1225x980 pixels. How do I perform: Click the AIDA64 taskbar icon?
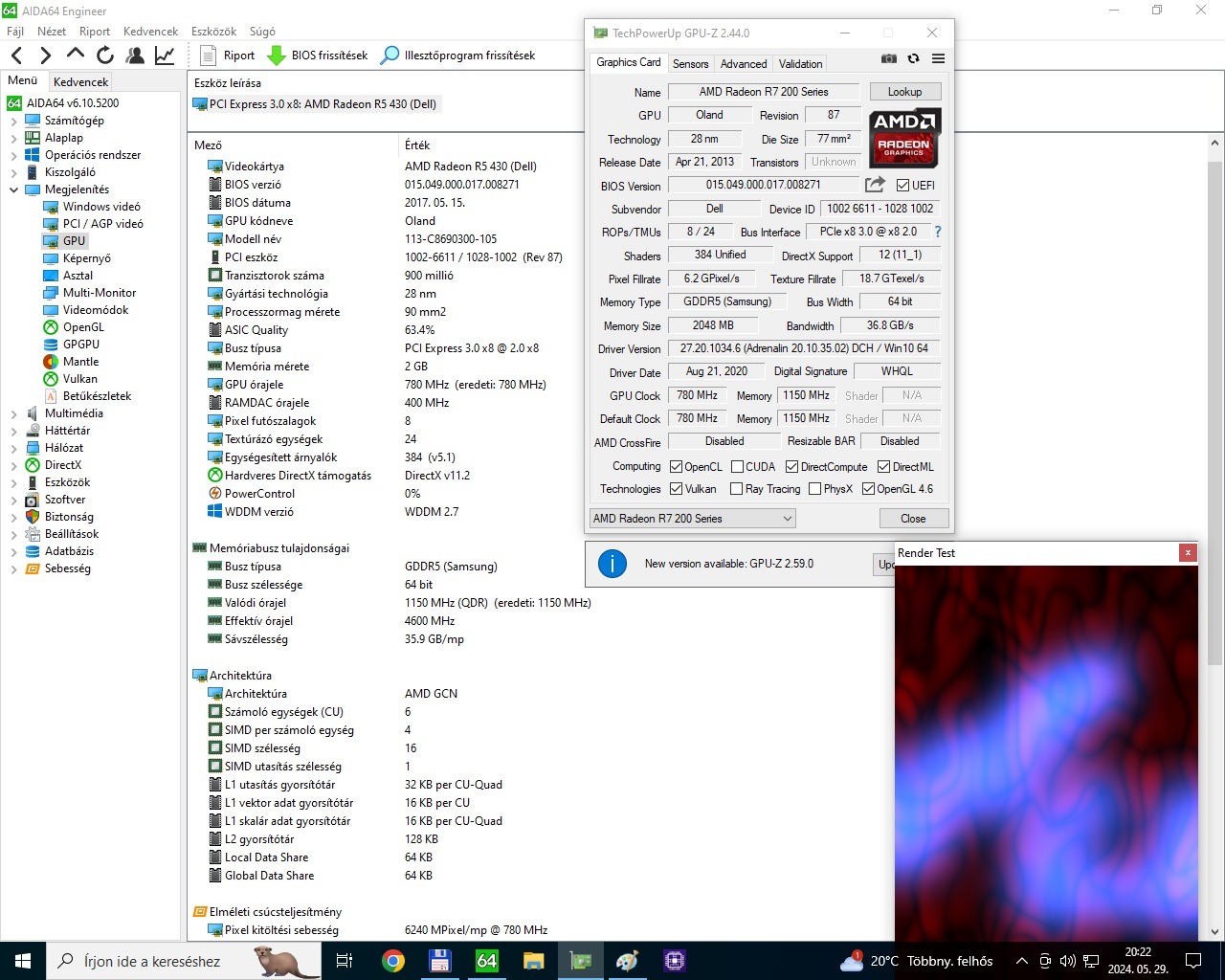tap(487, 961)
